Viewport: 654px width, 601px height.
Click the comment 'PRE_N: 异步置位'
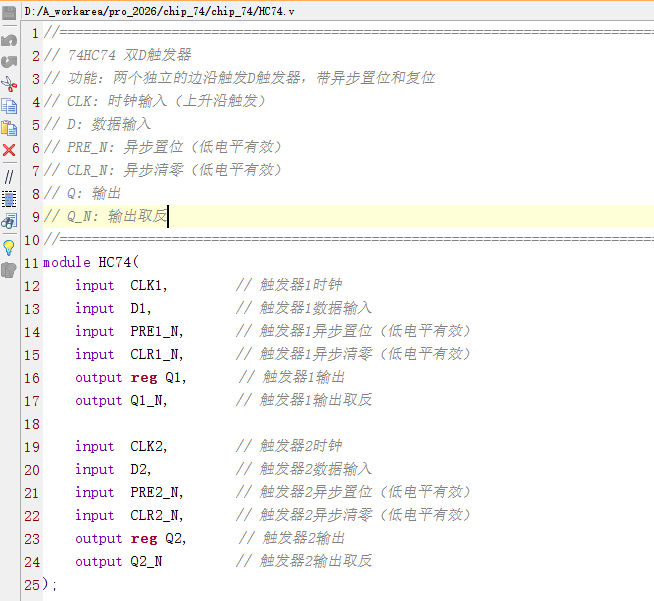(x=125, y=147)
